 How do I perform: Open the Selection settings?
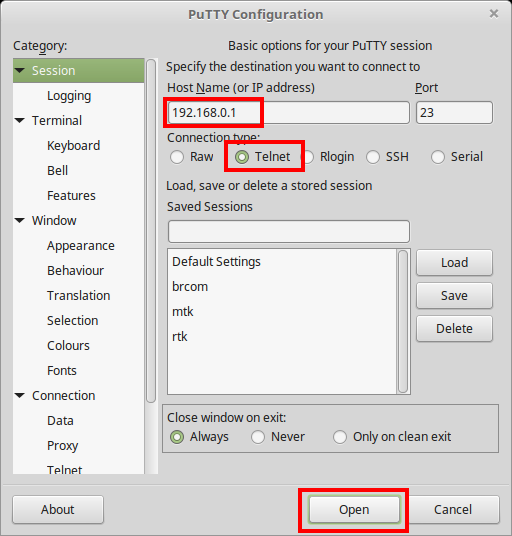(x=72, y=321)
